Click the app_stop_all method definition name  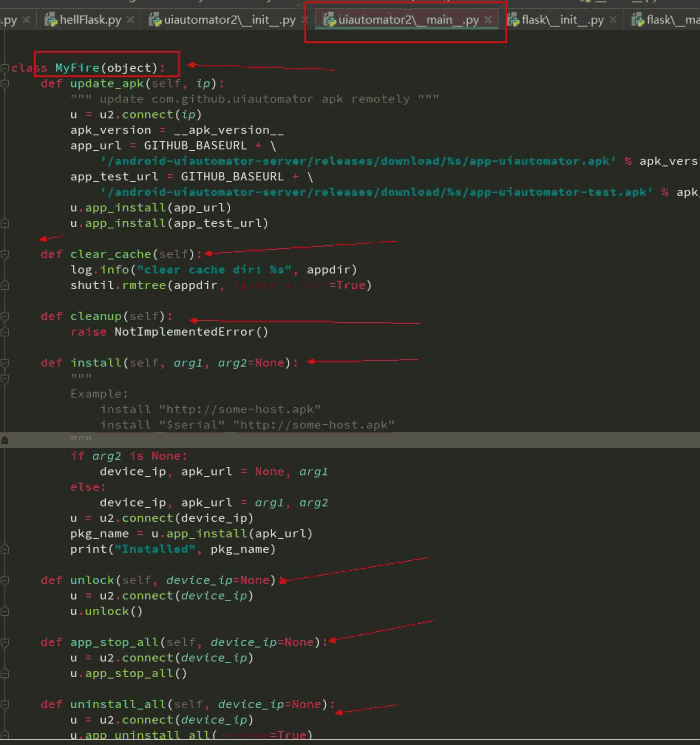tap(114, 642)
